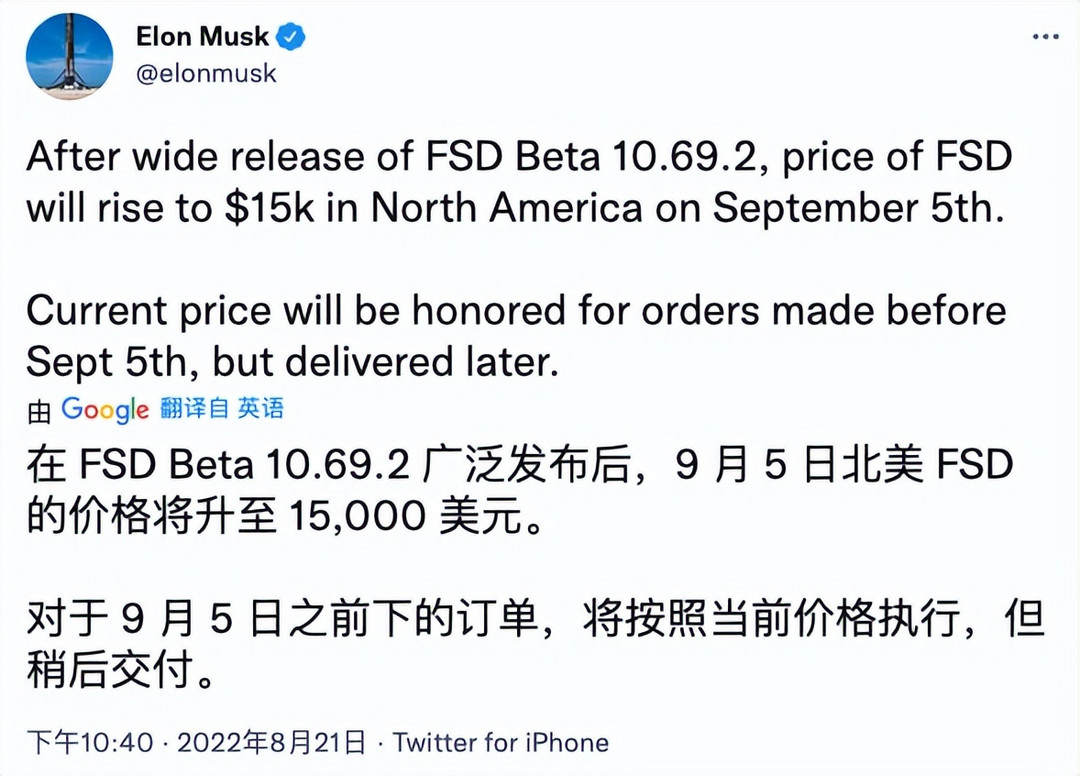Click the Chinese paragraph starting 对于 9 月
This screenshot has width=1080, height=776.
click(x=536, y=644)
